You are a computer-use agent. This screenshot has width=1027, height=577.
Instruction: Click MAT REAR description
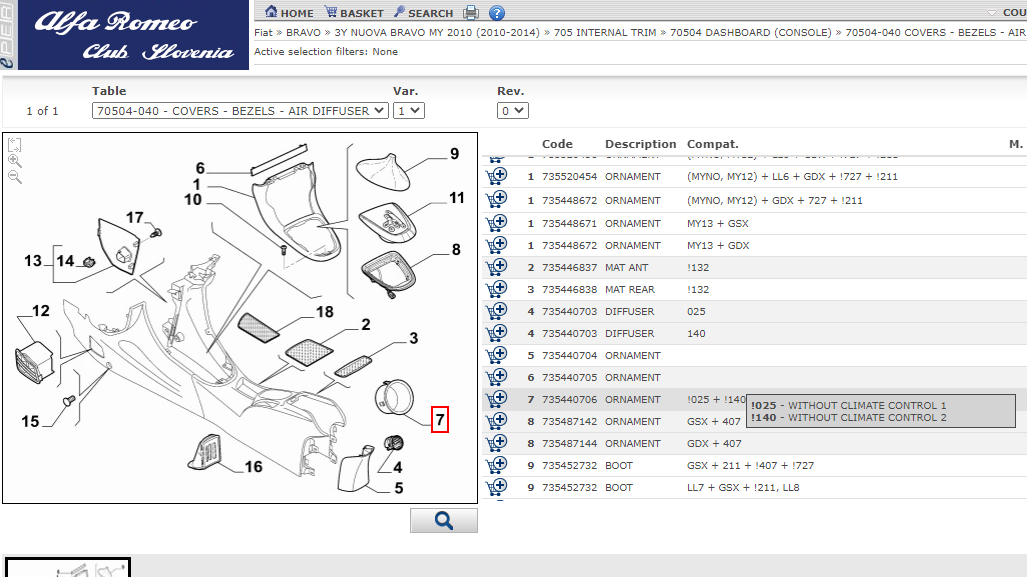point(629,289)
